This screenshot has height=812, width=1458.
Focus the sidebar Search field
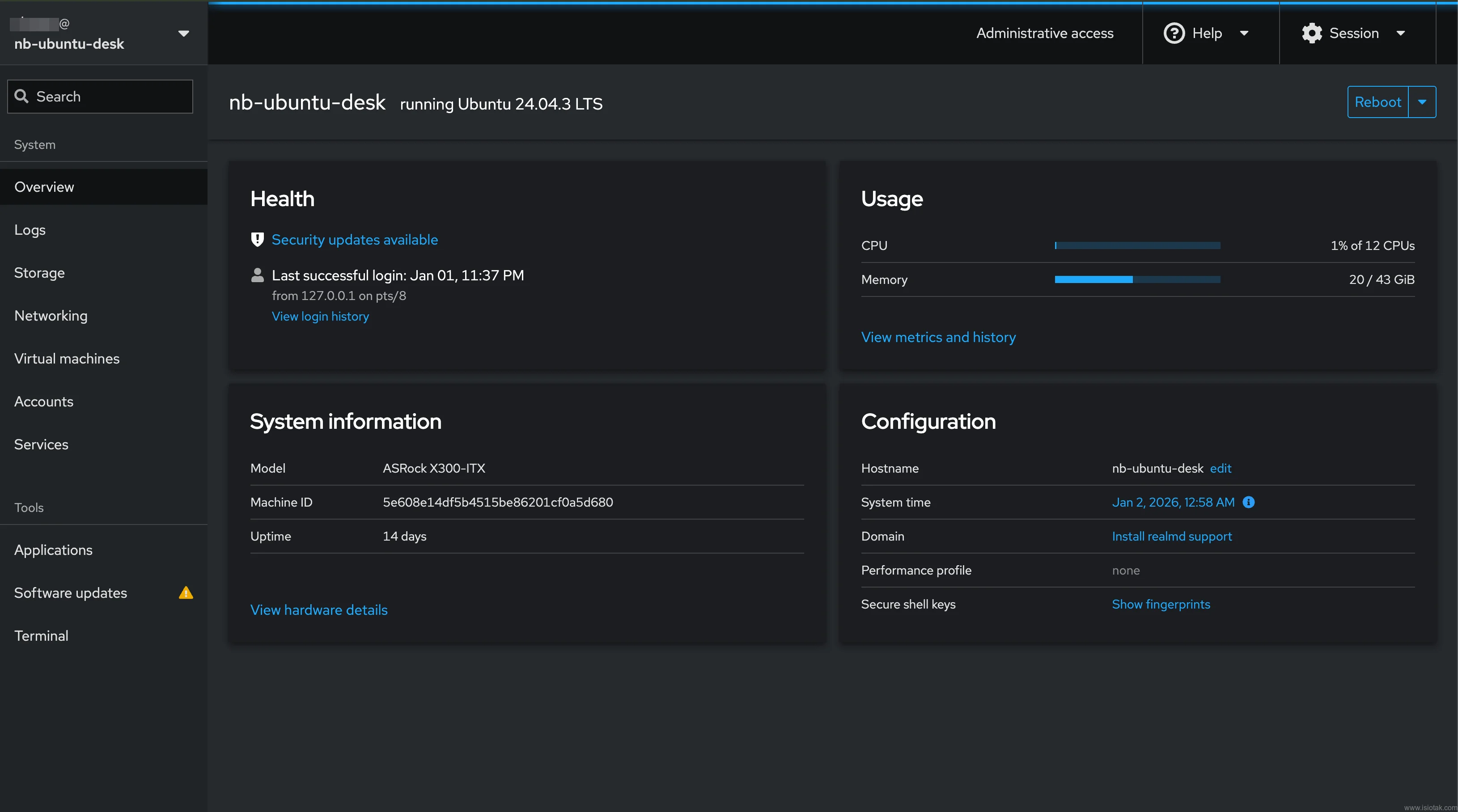100,97
